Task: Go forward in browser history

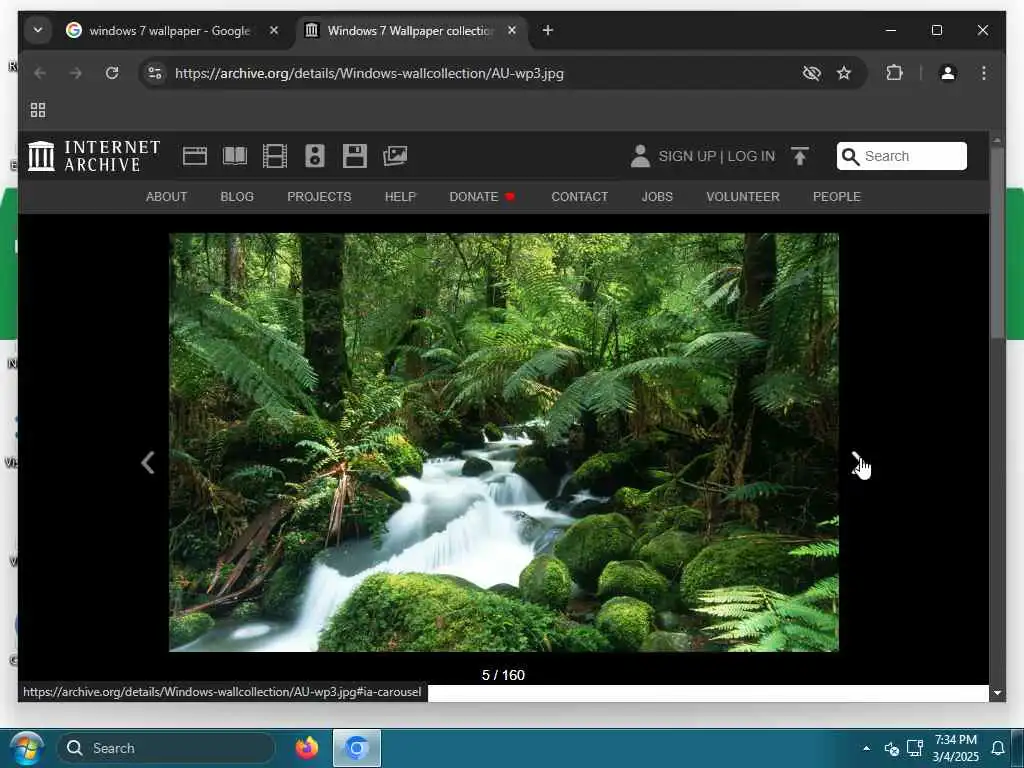Action: coord(76,73)
